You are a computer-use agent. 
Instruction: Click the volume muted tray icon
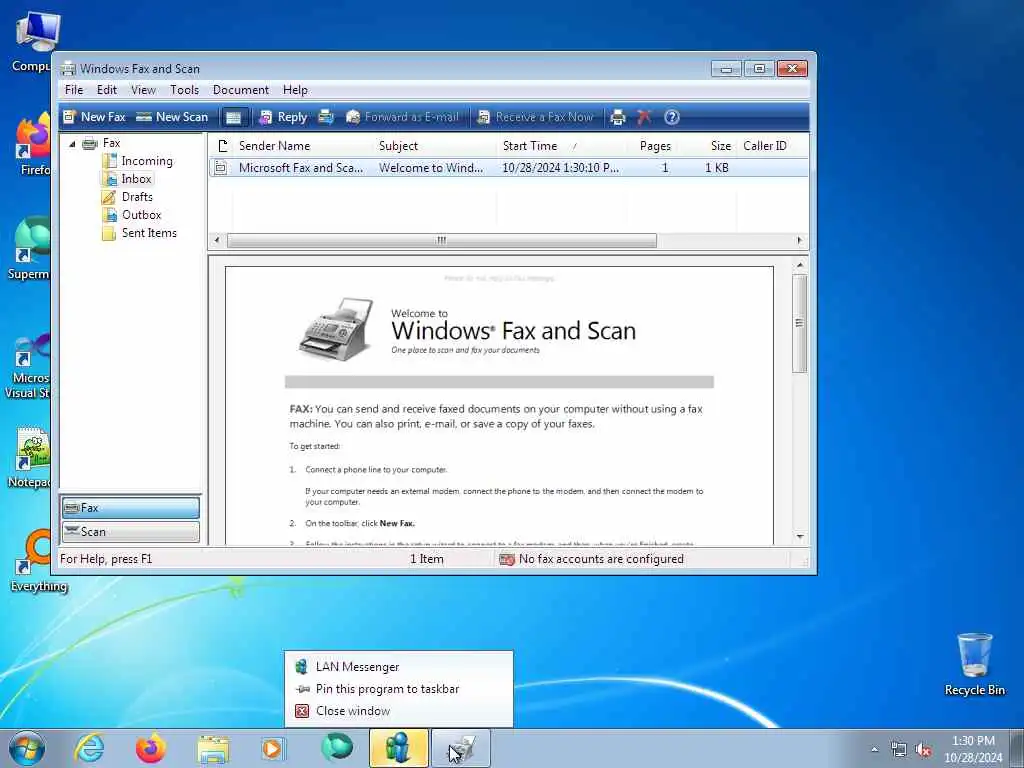(923, 750)
